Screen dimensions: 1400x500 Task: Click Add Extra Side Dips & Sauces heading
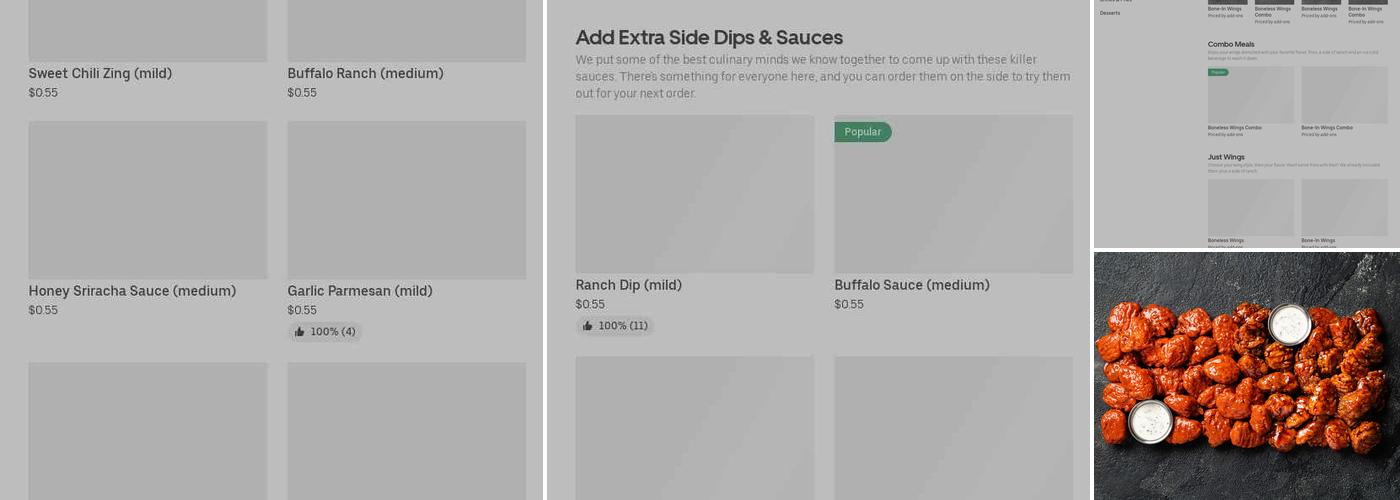(x=709, y=38)
